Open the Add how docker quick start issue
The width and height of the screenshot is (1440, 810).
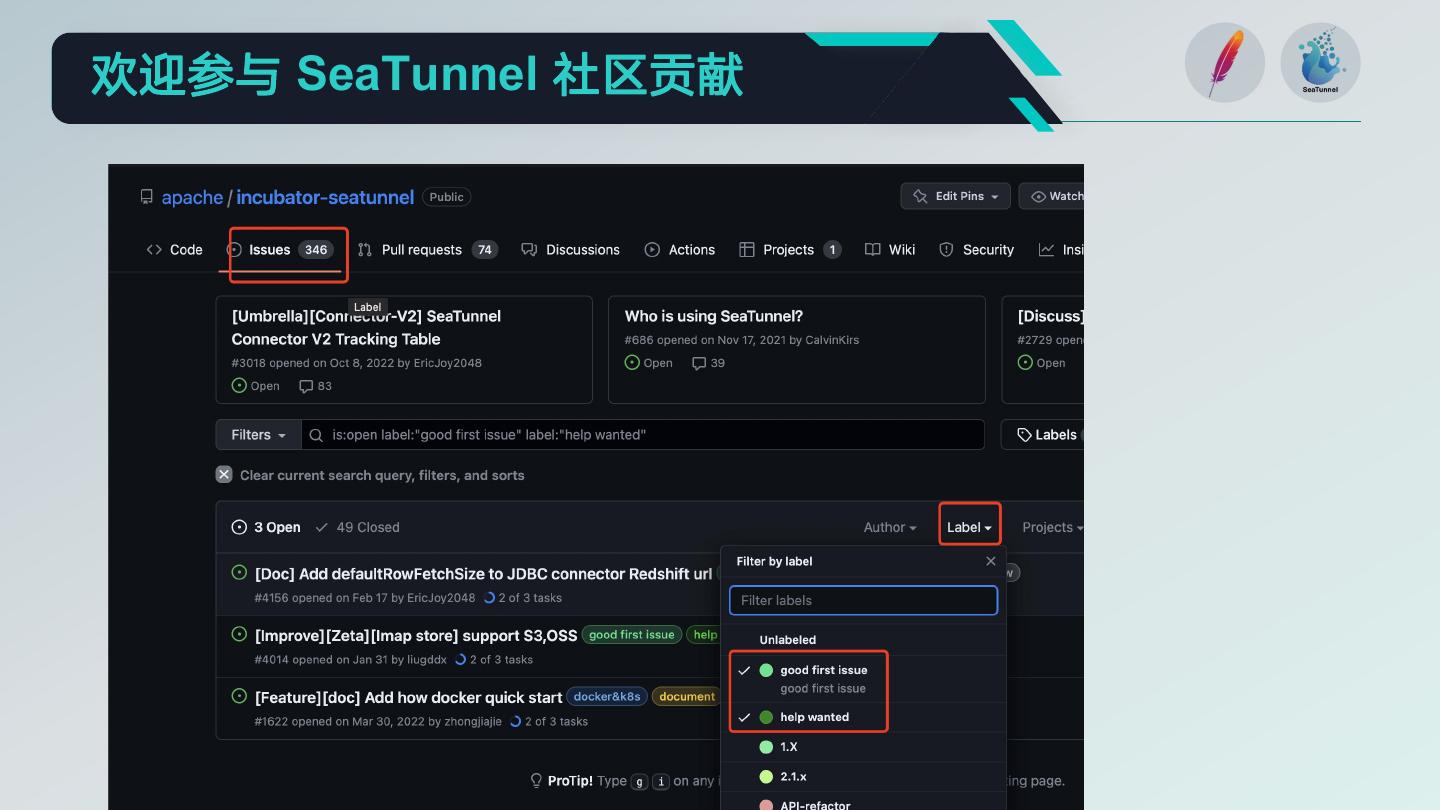pos(408,697)
